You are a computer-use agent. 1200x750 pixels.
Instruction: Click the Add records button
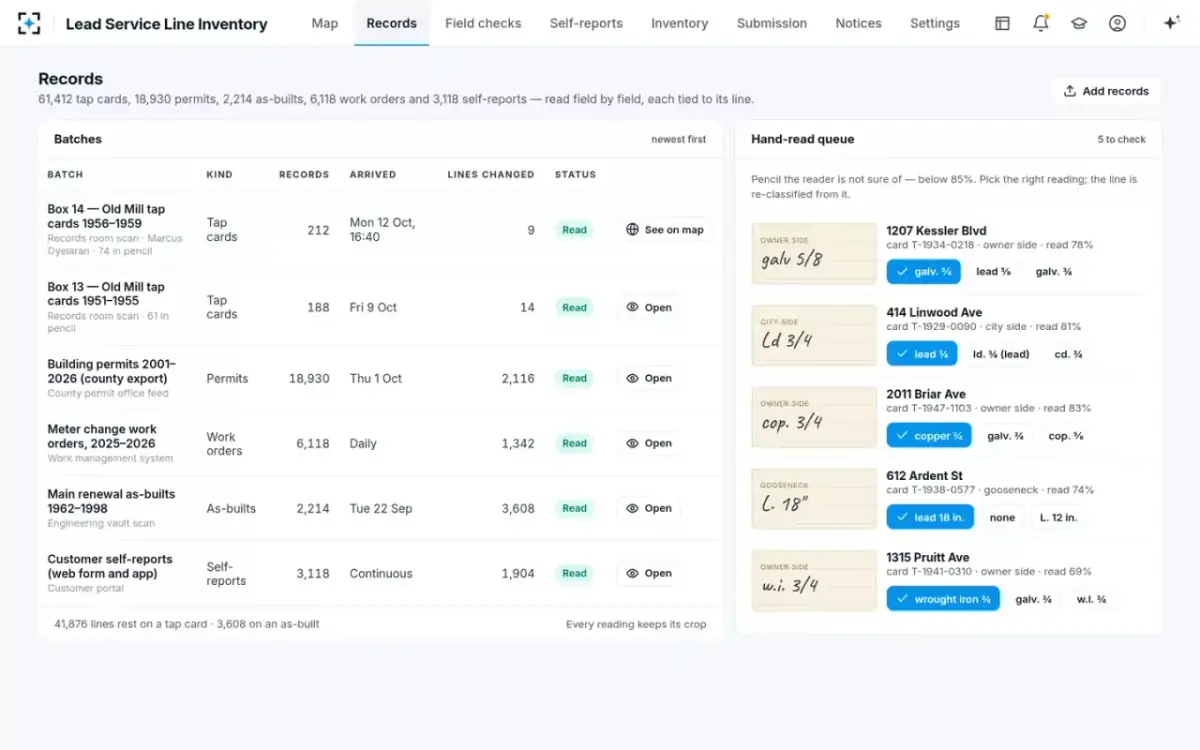point(1106,91)
